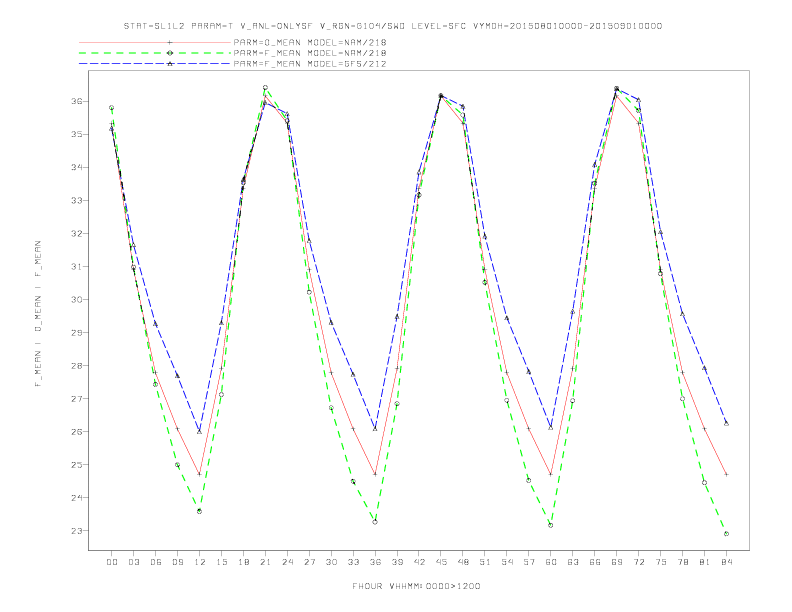Click y-axis tick label 26
Screen dimensions: 792x612
click(77, 432)
